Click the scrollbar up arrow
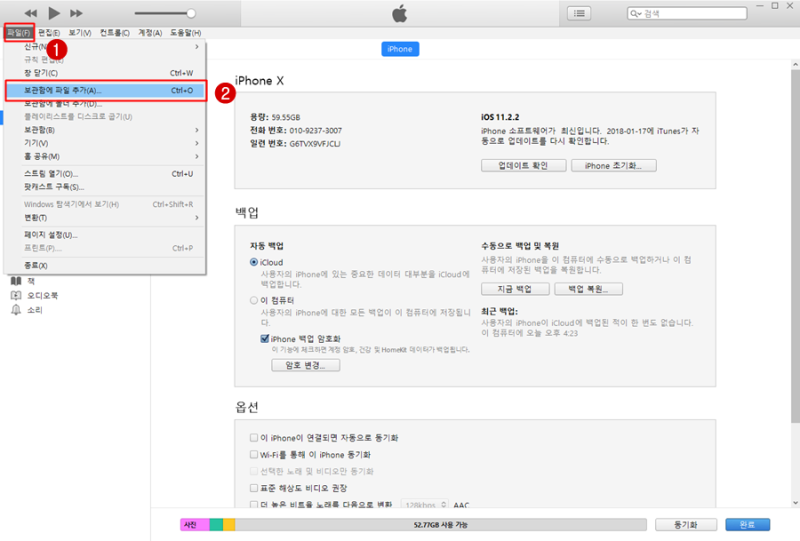Screen dimensions: 800x541 pos(795,65)
